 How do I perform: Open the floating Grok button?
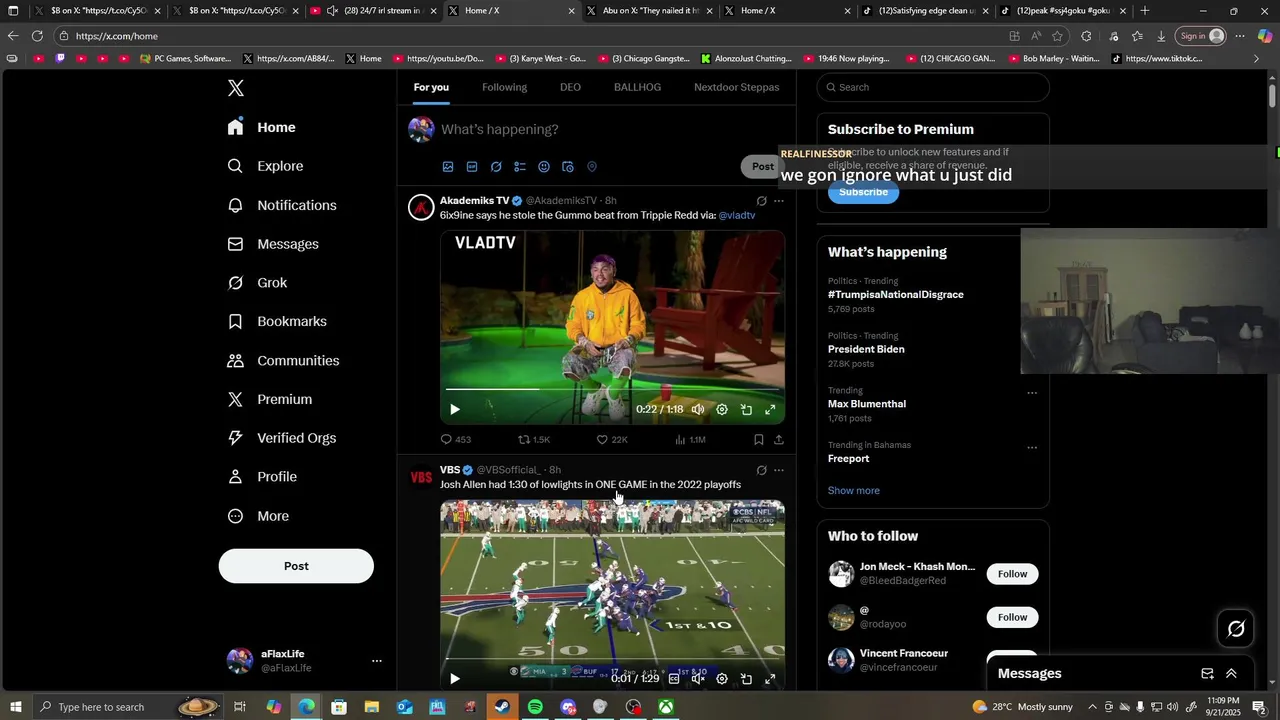click(1236, 629)
